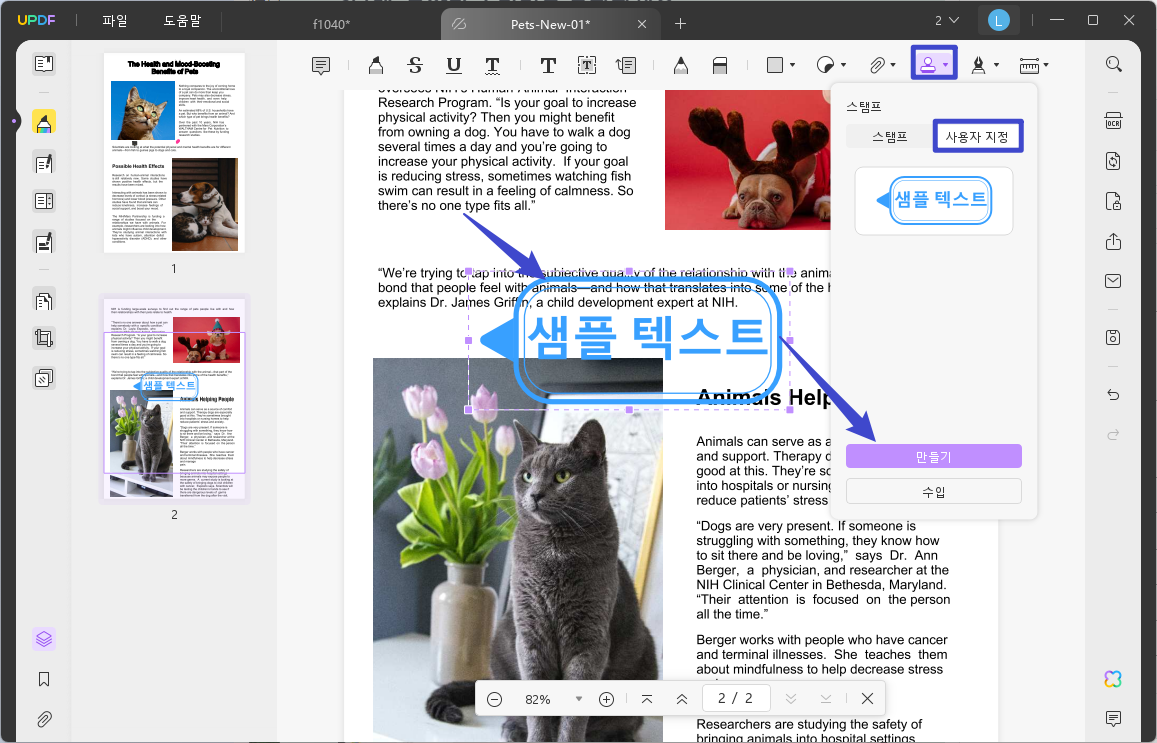Image resolution: width=1157 pixels, height=743 pixels.
Task: Open the zoom percentage dropdown
Action: coord(578,699)
